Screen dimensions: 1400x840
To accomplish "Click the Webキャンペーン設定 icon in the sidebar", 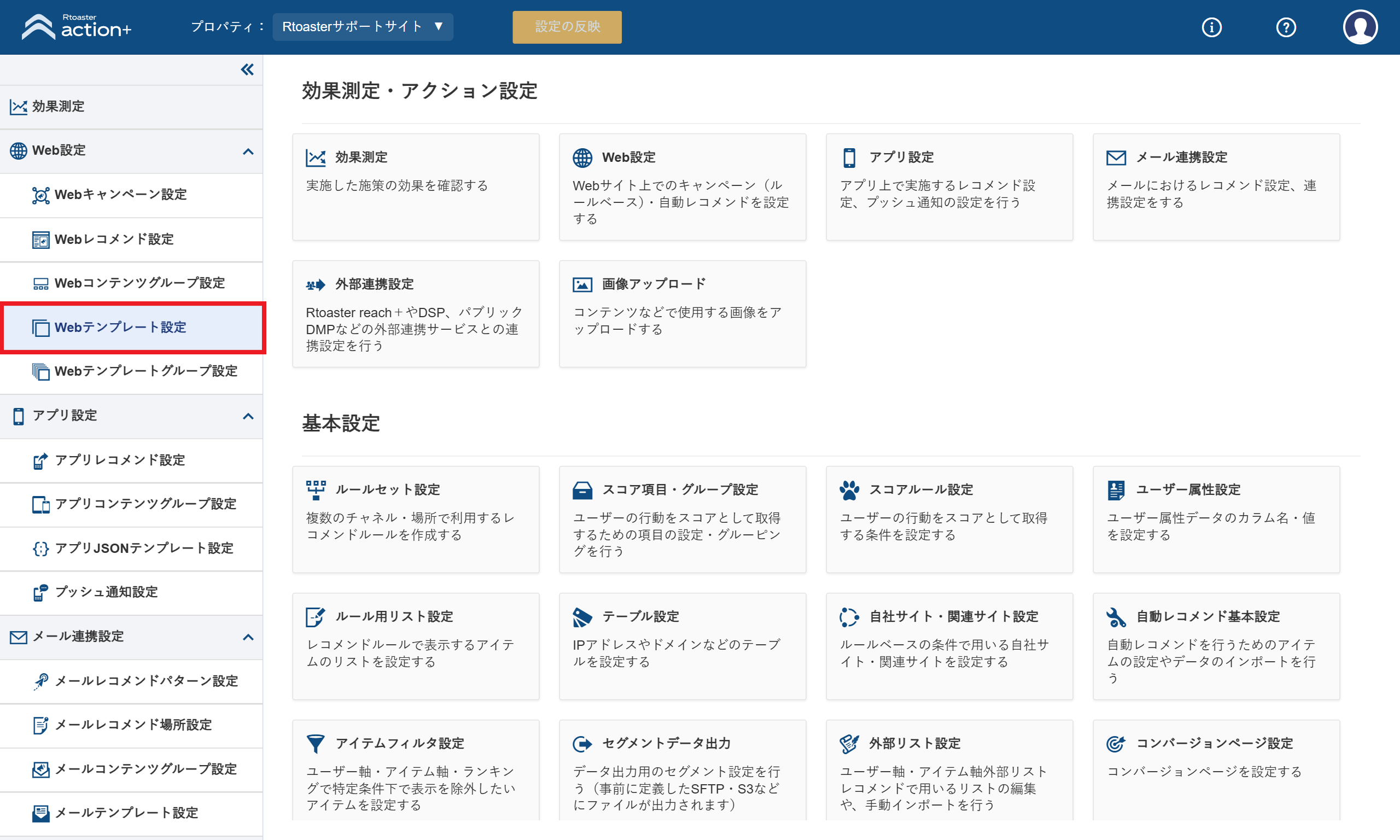I will tap(41, 195).
